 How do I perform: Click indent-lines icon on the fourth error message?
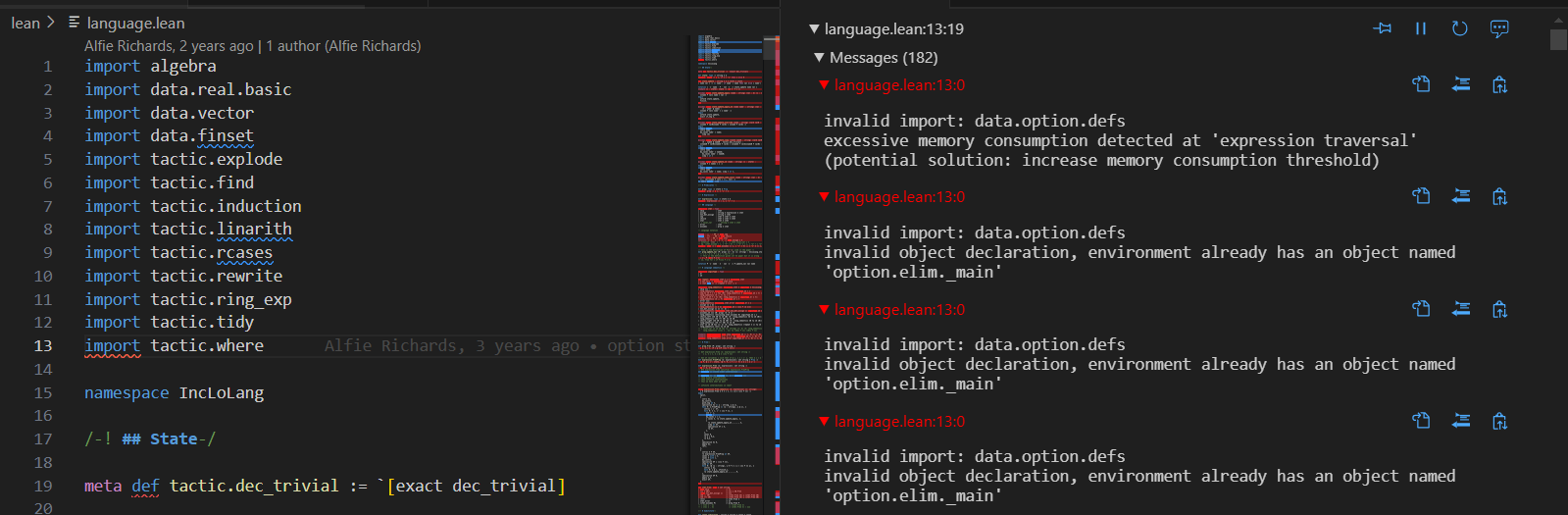click(x=1460, y=421)
